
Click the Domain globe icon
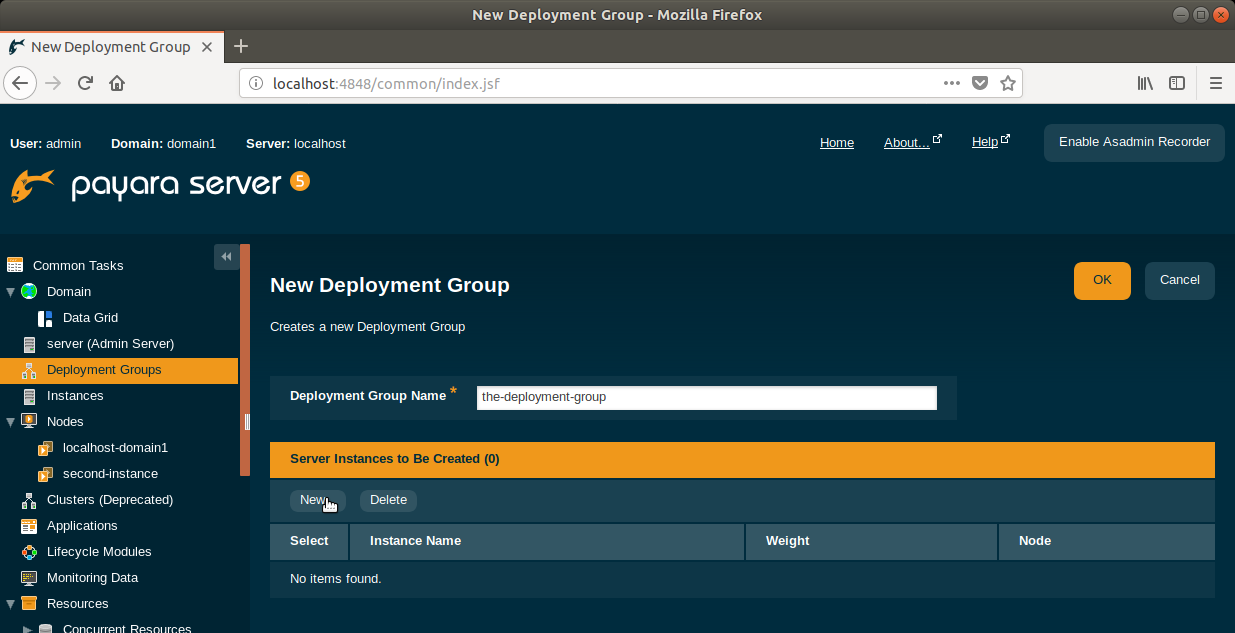28,291
